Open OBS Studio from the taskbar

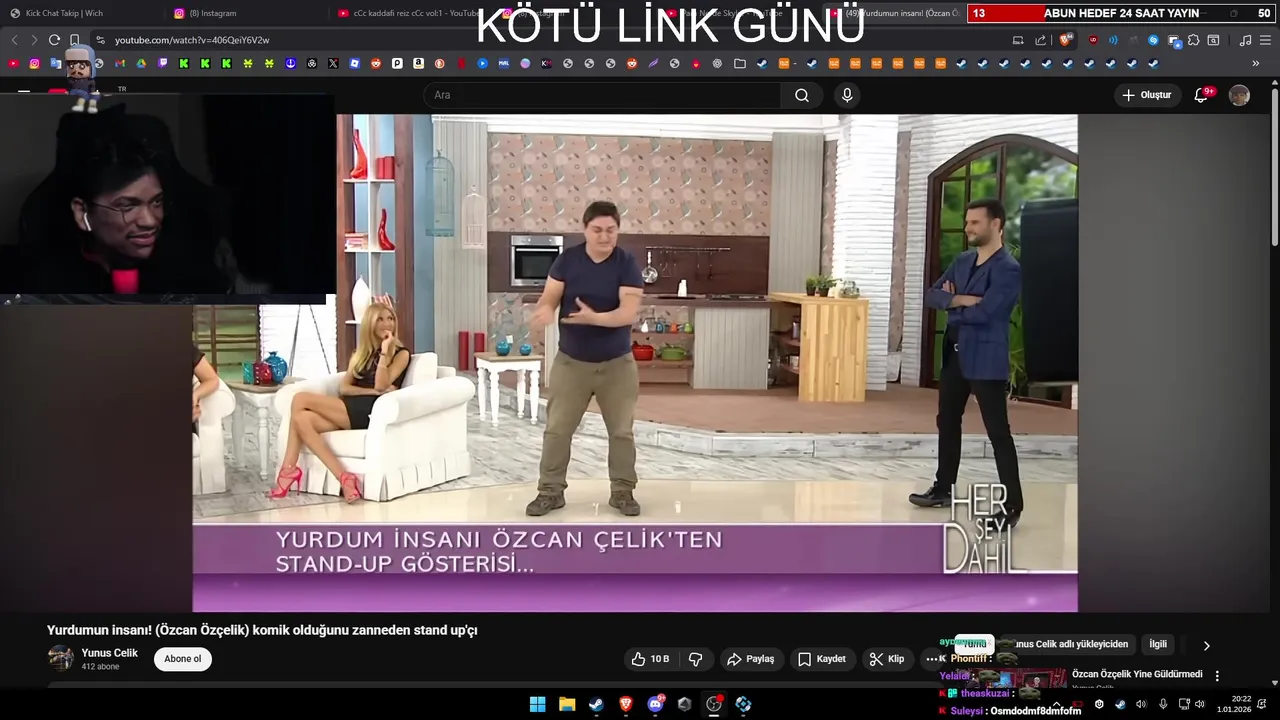[x=714, y=704]
